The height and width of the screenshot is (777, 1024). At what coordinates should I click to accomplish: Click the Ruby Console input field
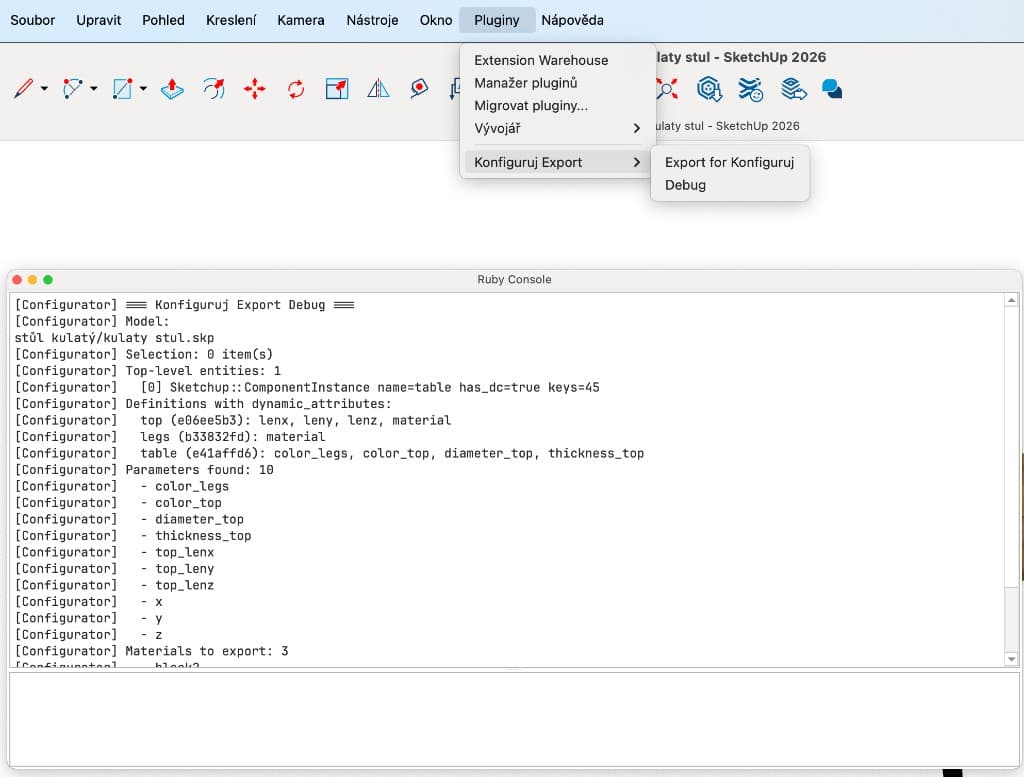click(x=514, y=719)
